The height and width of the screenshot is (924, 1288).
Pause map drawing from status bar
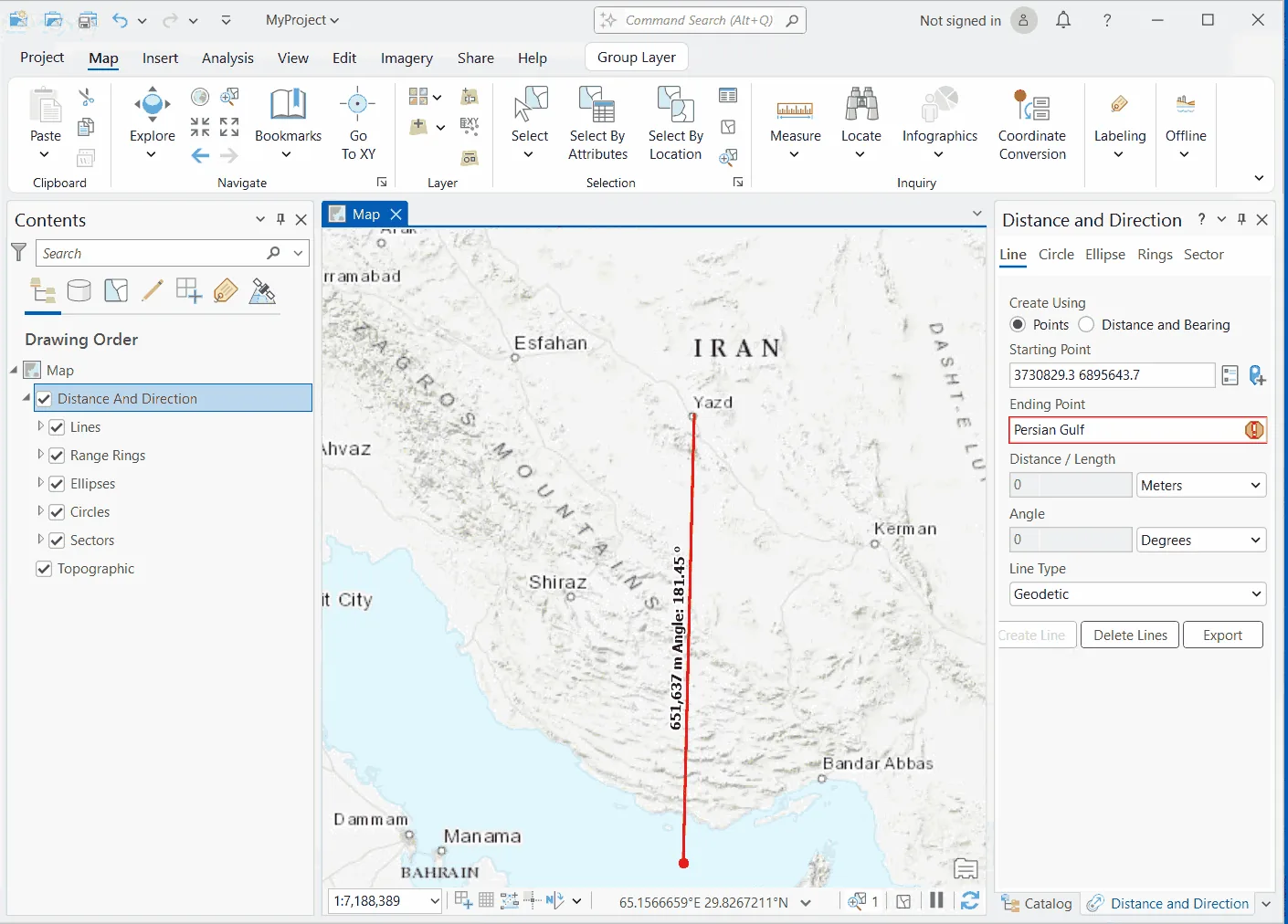[936, 901]
